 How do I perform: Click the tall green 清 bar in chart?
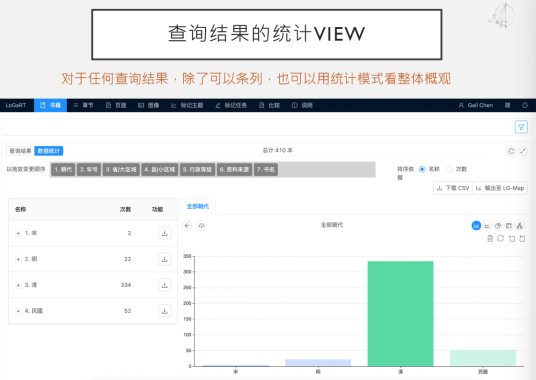(400, 313)
